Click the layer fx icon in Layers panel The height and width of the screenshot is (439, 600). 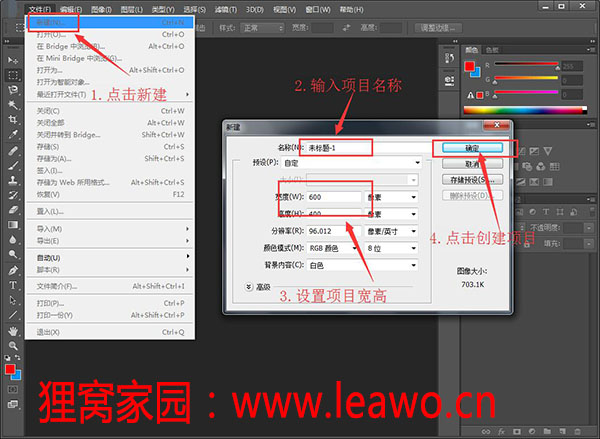(x=501, y=431)
